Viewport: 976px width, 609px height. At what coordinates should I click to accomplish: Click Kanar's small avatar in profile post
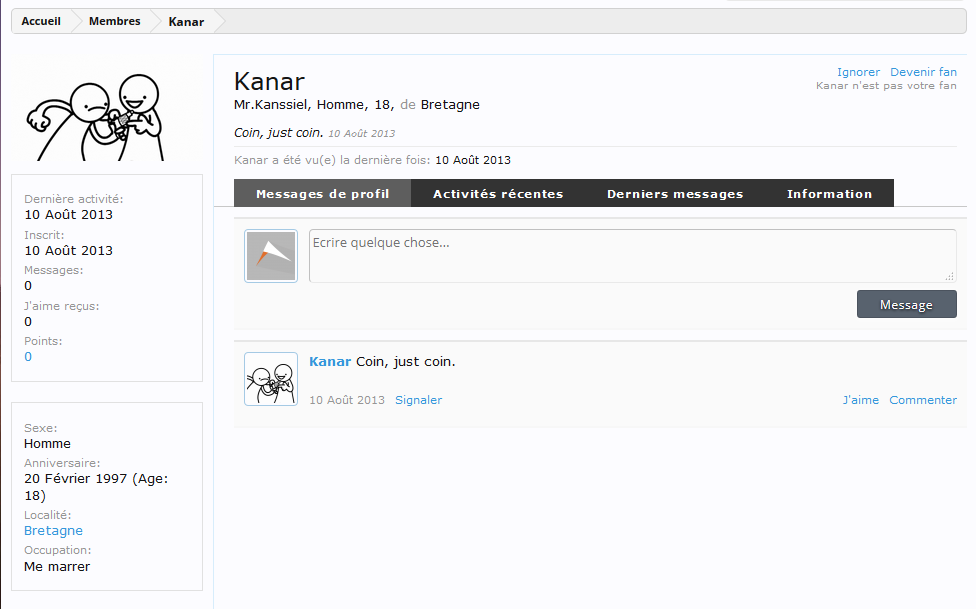coord(271,379)
